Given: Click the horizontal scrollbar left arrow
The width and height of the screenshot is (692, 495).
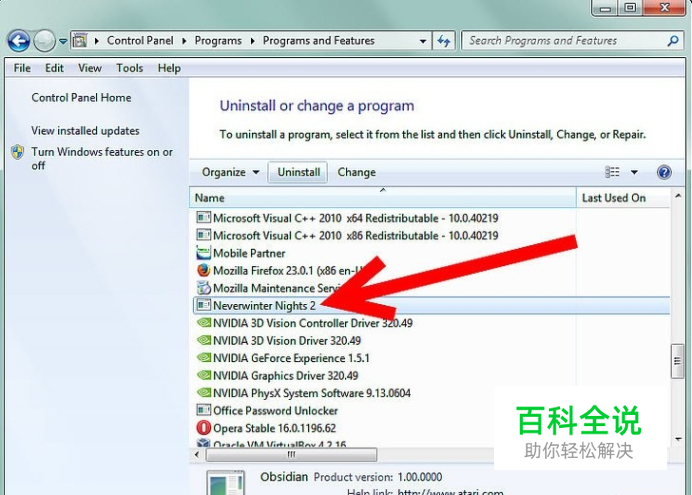Looking at the screenshot, I should pos(197,454).
